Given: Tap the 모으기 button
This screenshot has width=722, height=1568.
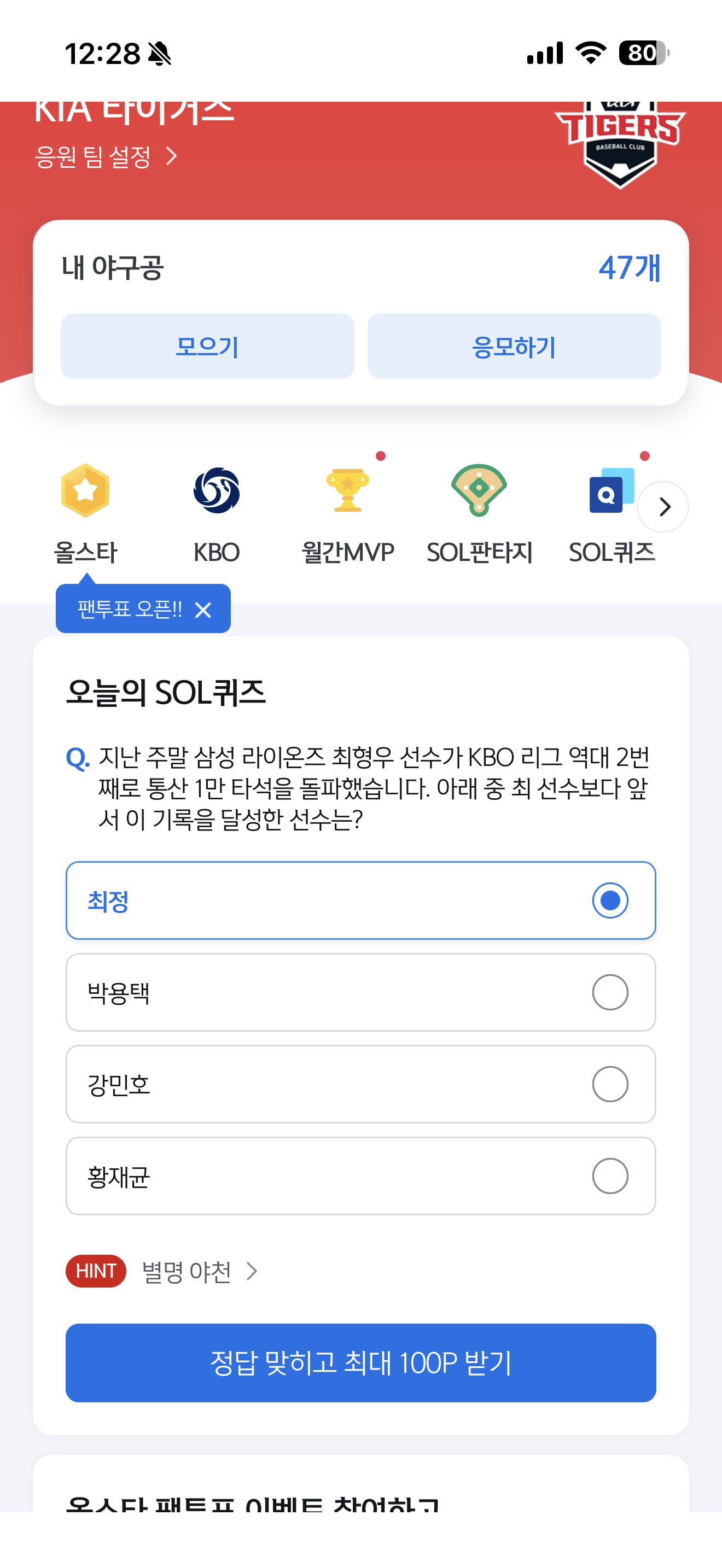Looking at the screenshot, I should [x=208, y=346].
